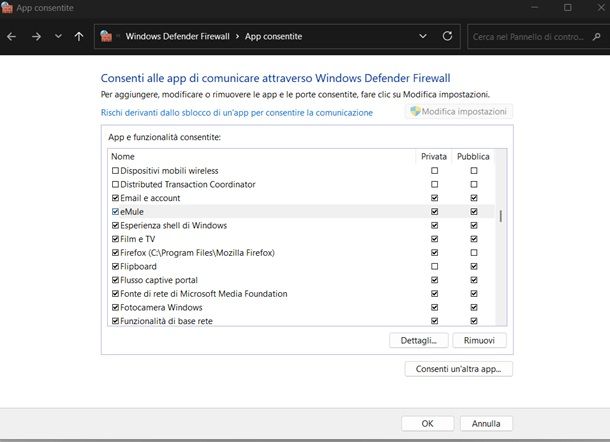Screen dimensions: 610x442
Task: Toggle Flusso captive portal Pubblica checkbox
Action: [474, 280]
